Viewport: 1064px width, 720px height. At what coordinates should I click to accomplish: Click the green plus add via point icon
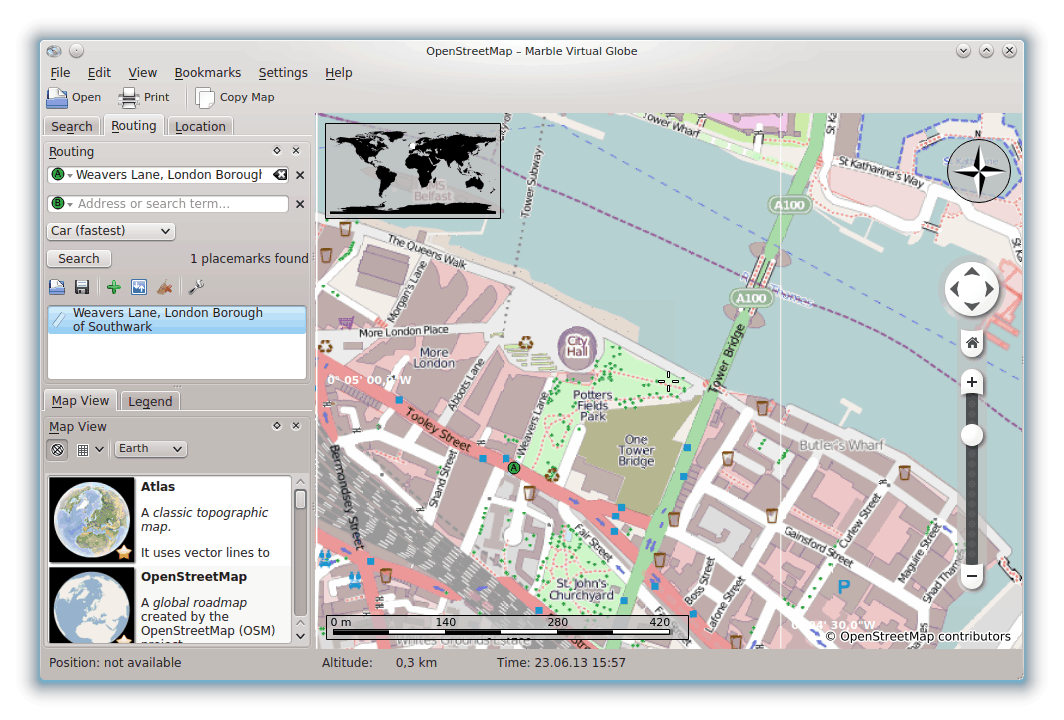pyautogui.click(x=113, y=288)
